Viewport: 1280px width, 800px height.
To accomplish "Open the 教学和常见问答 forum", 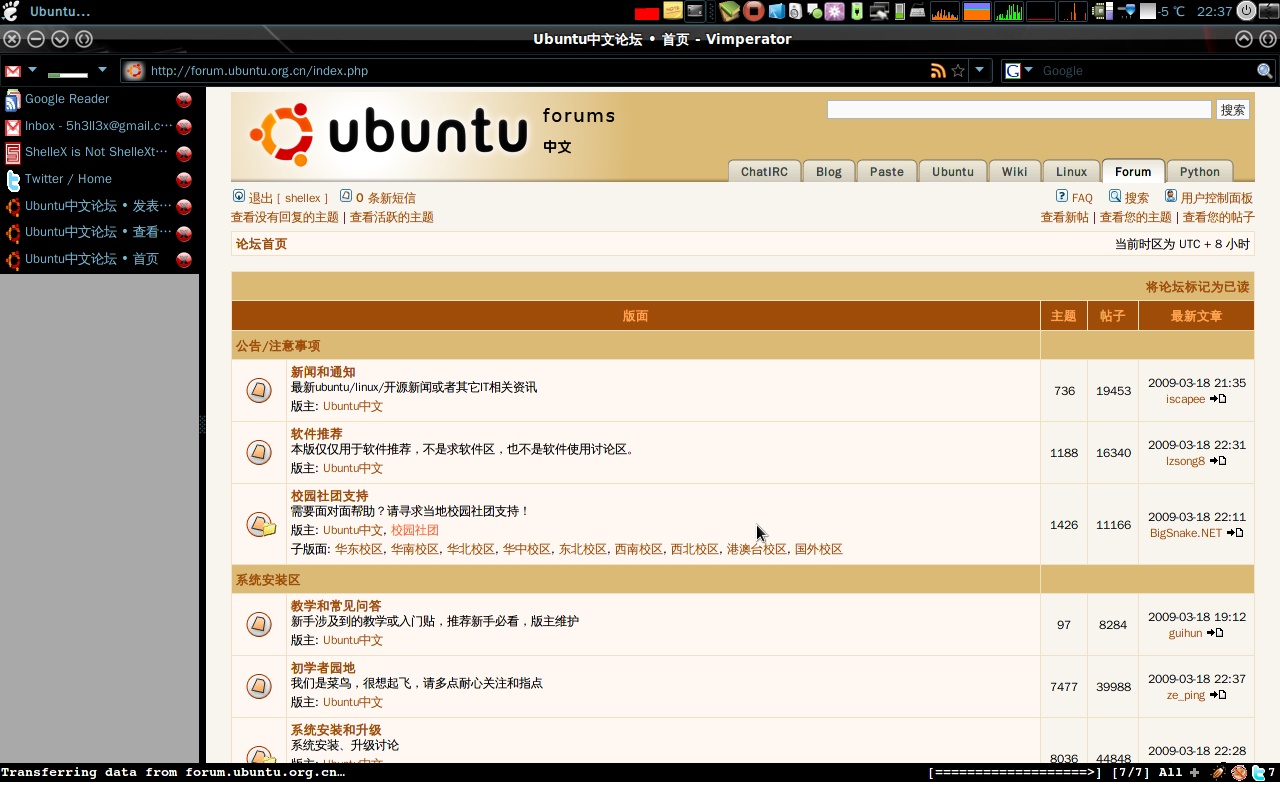I will click(336, 606).
